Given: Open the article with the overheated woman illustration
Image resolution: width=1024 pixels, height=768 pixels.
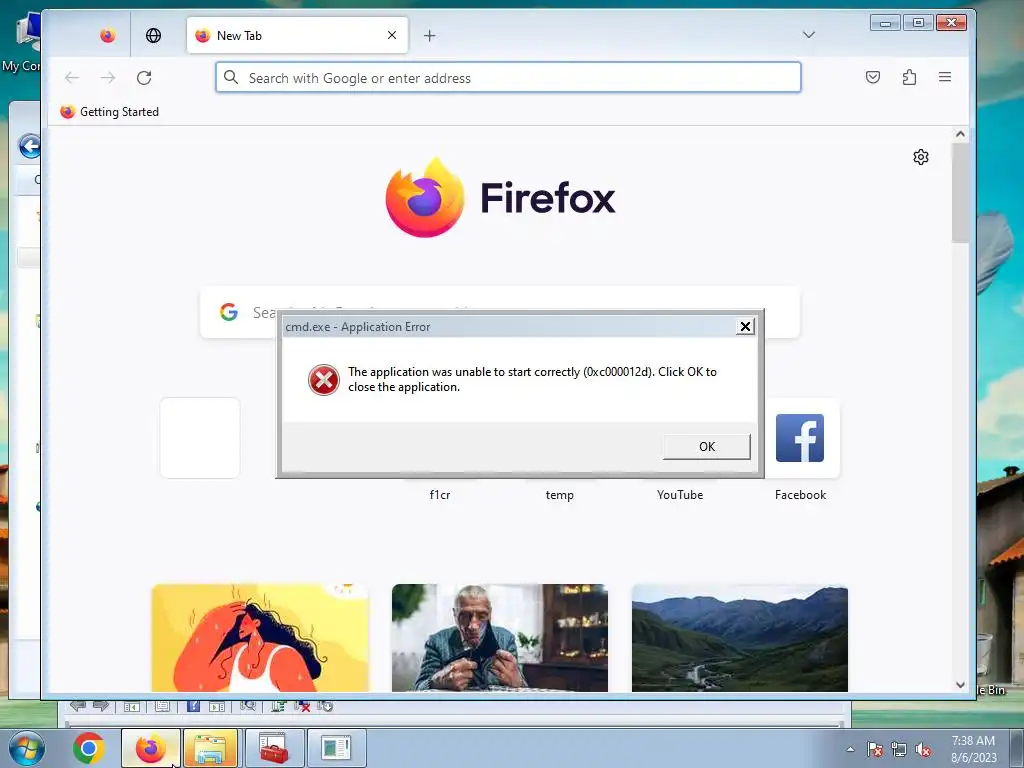Looking at the screenshot, I should click(x=260, y=637).
